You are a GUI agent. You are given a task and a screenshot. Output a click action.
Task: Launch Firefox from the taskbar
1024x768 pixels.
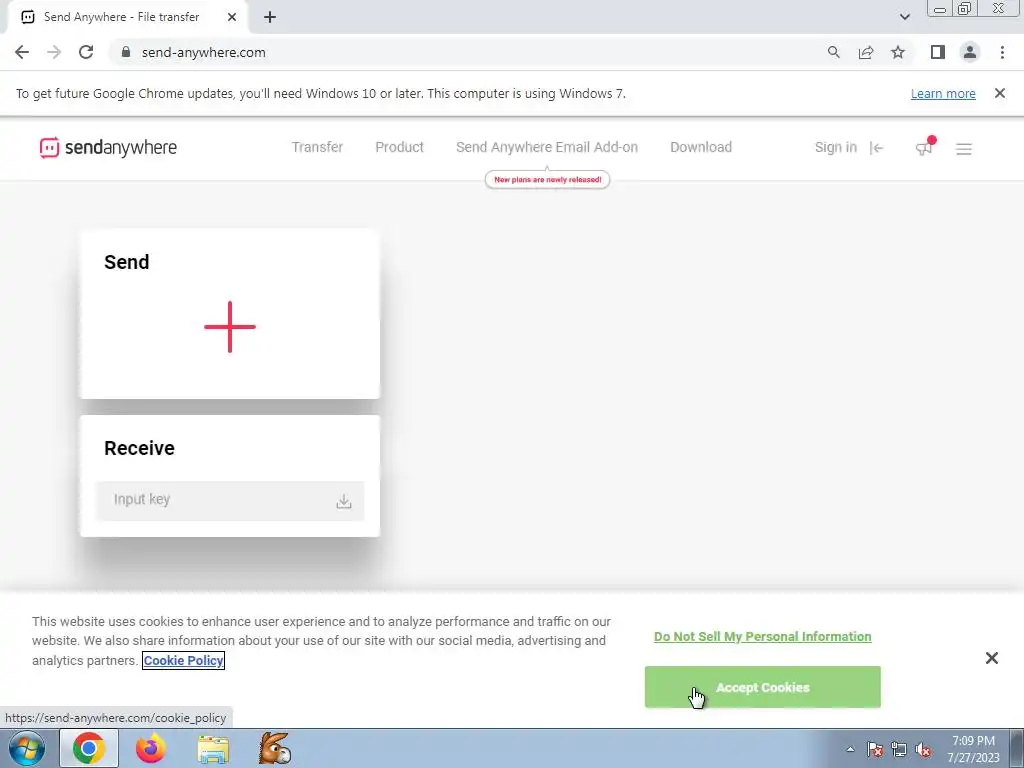point(151,748)
